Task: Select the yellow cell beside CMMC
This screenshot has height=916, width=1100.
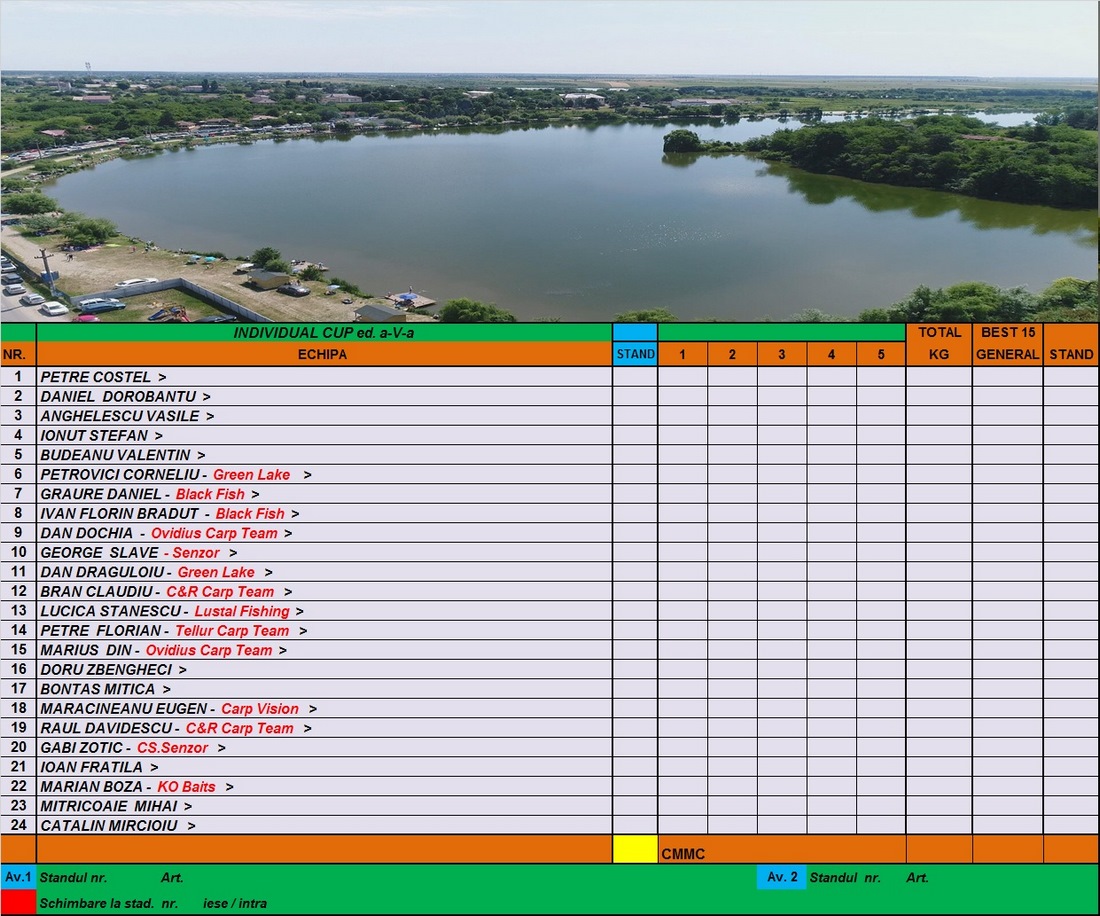Action: click(x=635, y=849)
